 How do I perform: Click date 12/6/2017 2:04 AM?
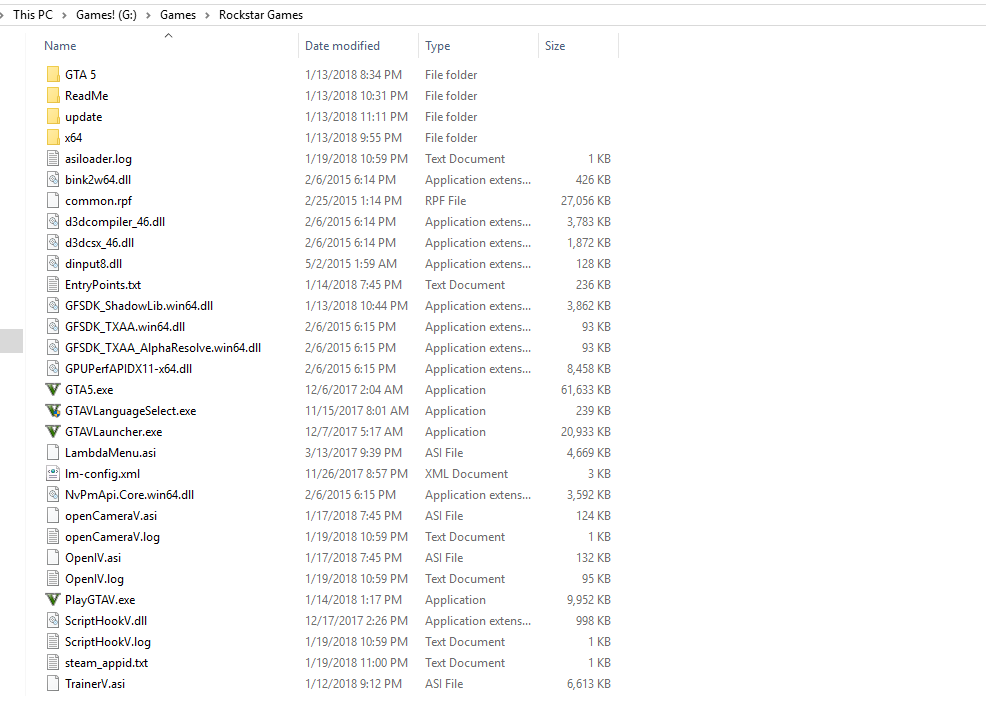tap(354, 390)
